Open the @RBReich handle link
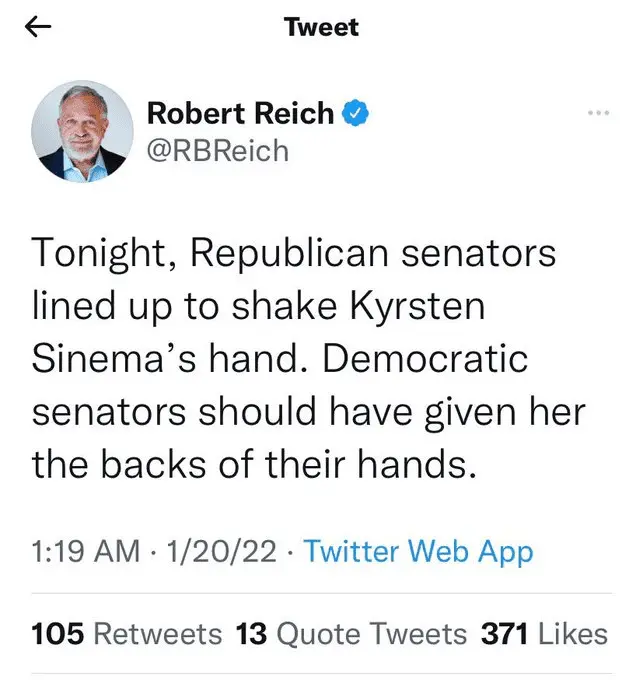This screenshot has width=643, height=680. pos(217,150)
